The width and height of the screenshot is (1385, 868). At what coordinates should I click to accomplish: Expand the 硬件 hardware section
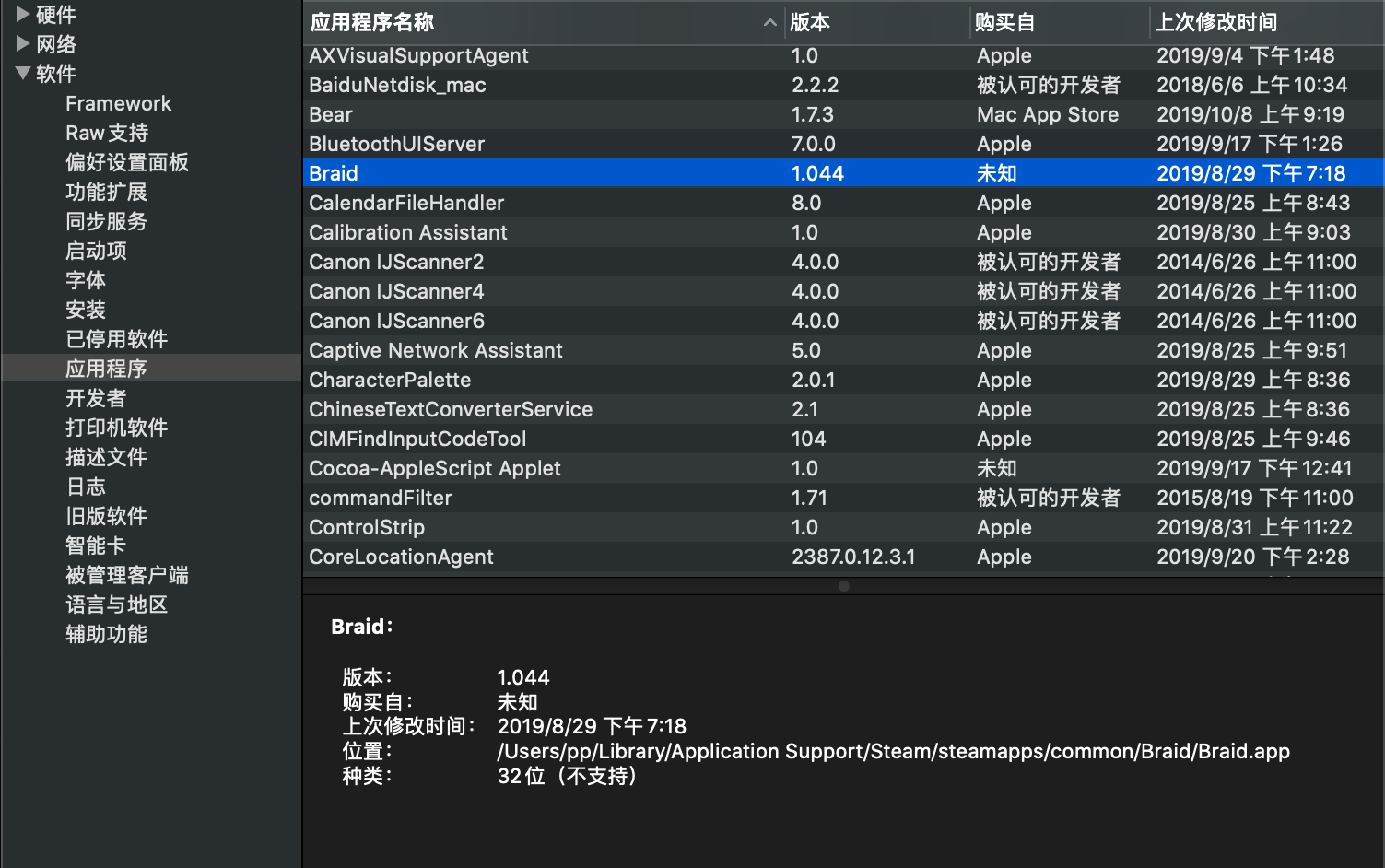[23, 15]
